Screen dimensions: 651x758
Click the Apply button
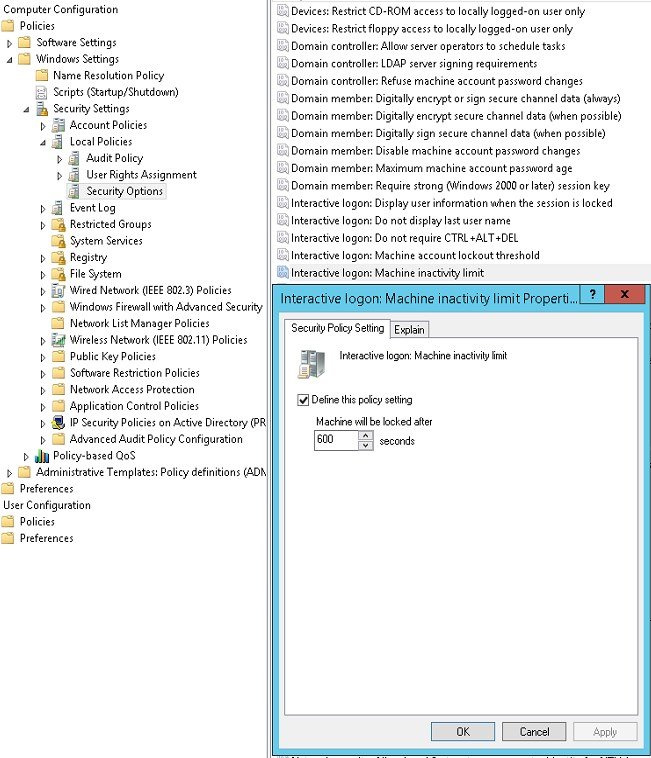[605, 731]
